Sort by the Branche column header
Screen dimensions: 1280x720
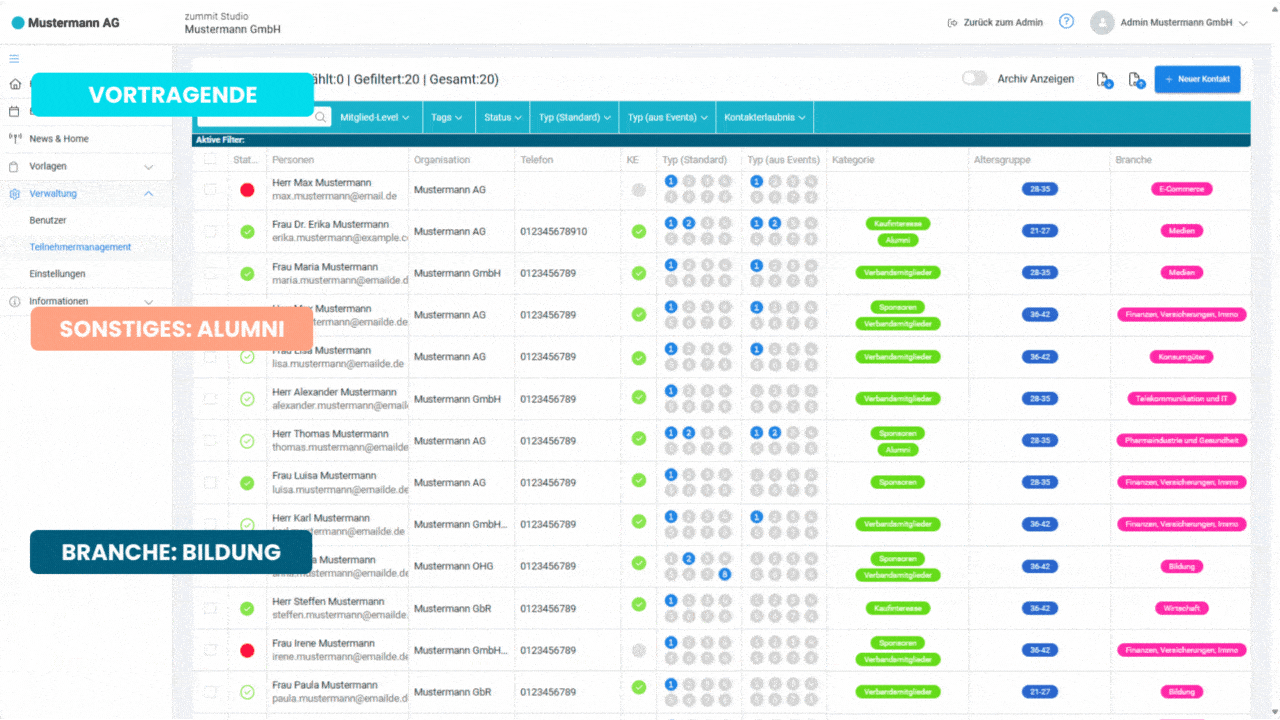point(1134,160)
